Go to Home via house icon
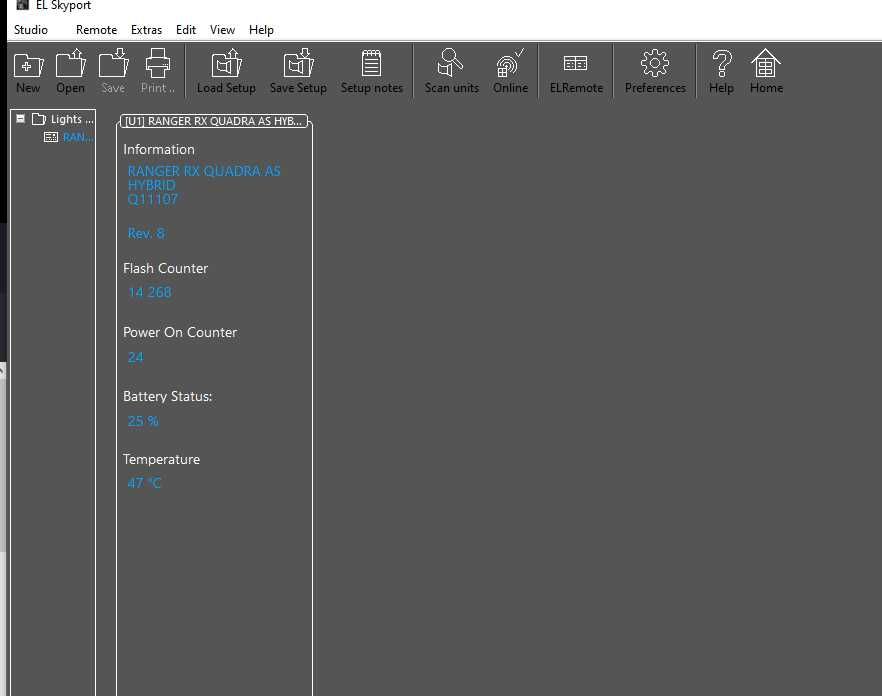 [766, 71]
